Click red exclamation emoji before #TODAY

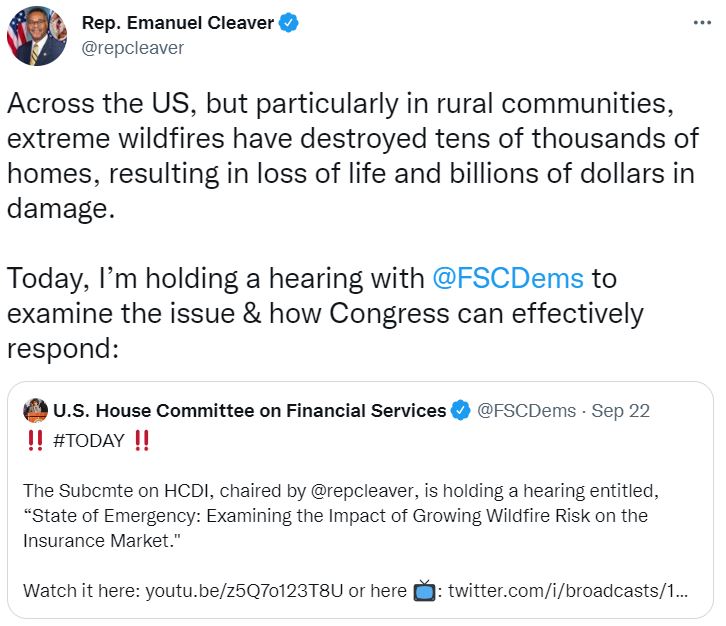click(x=34, y=441)
